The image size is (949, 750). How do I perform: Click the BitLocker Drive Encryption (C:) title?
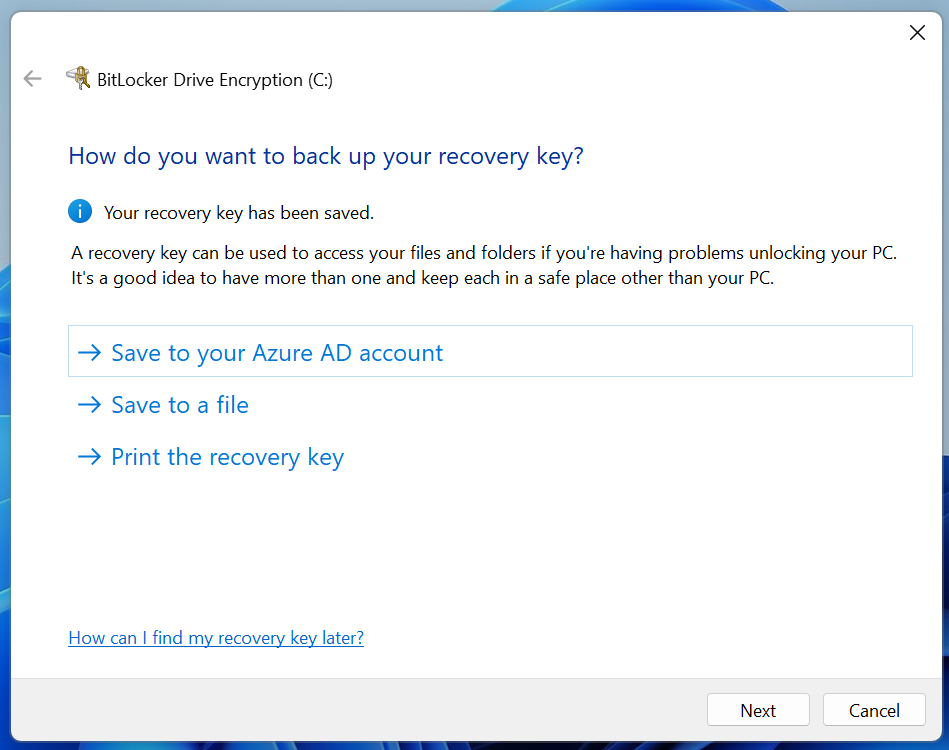tap(215, 80)
